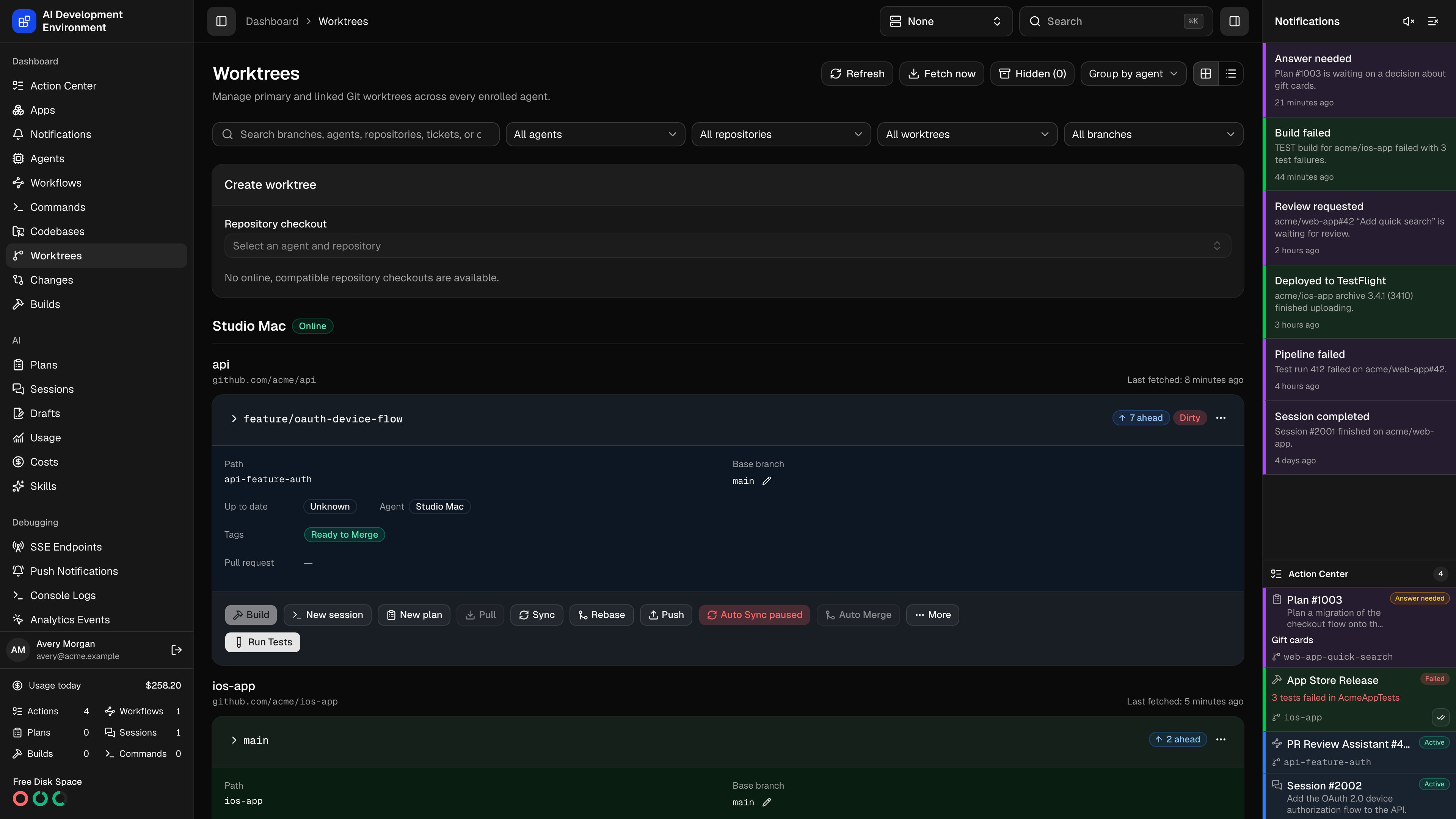Click Dashboard in the breadcrumb
The width and height of the screenshot is (1456, 819).
click(x=272, y=22)
